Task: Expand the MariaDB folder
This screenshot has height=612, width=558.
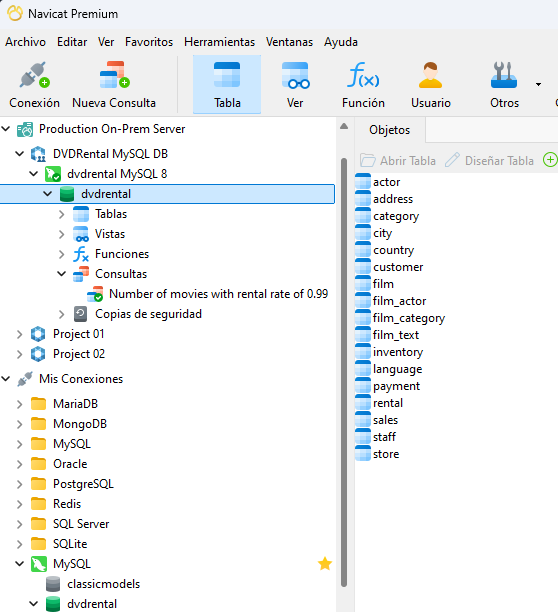Action: (20, 404)
